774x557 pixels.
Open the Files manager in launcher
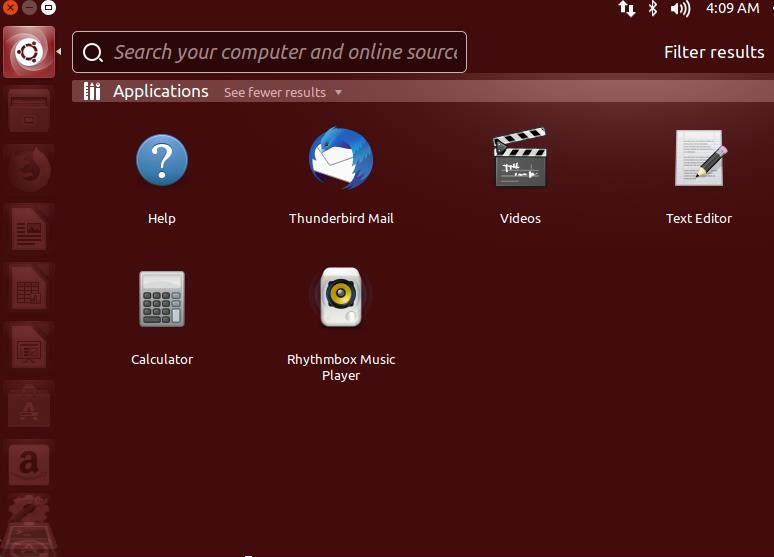tap(29, 111)
